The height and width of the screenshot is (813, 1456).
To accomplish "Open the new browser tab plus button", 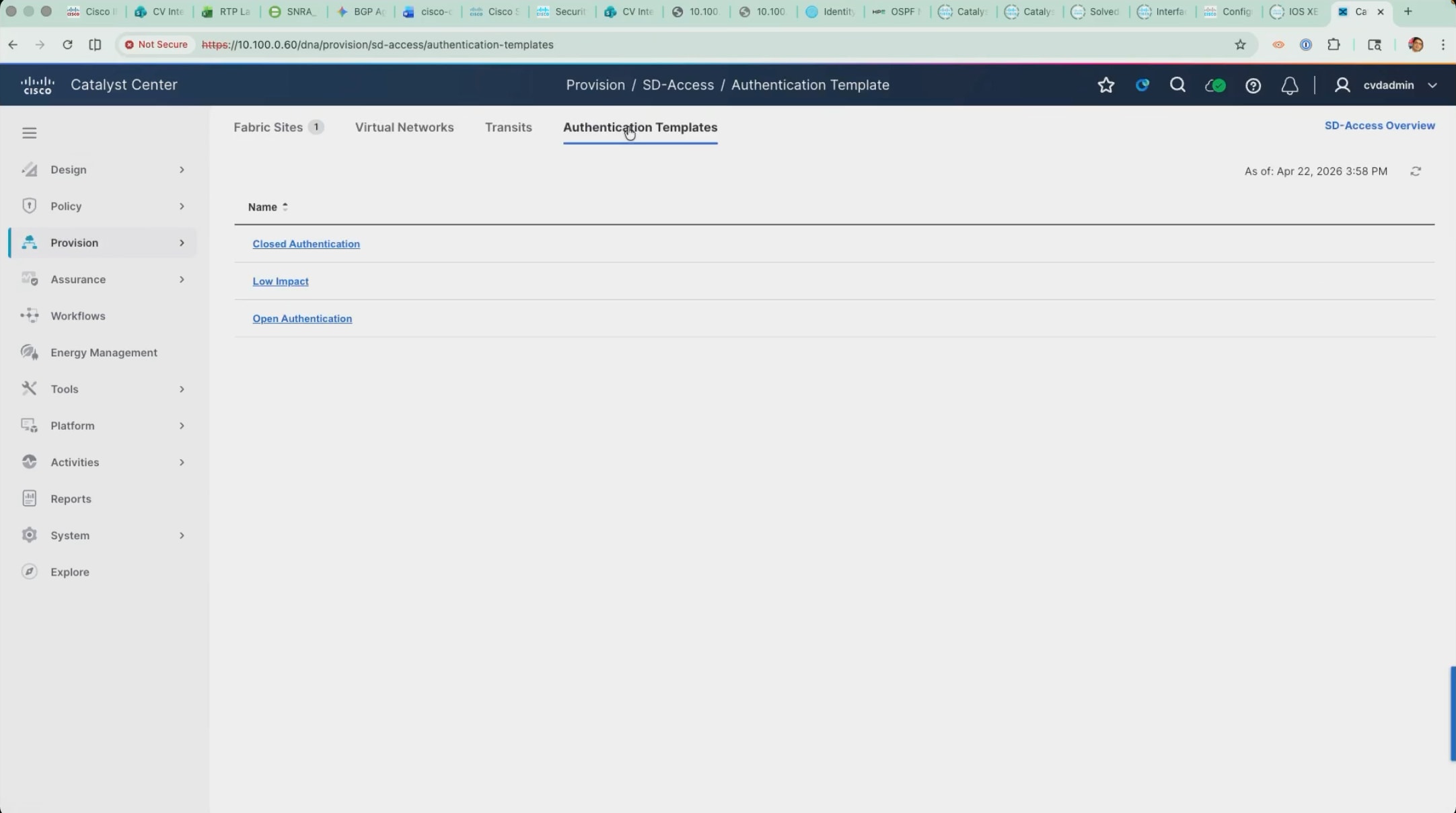I will [x=1408, y=11].
